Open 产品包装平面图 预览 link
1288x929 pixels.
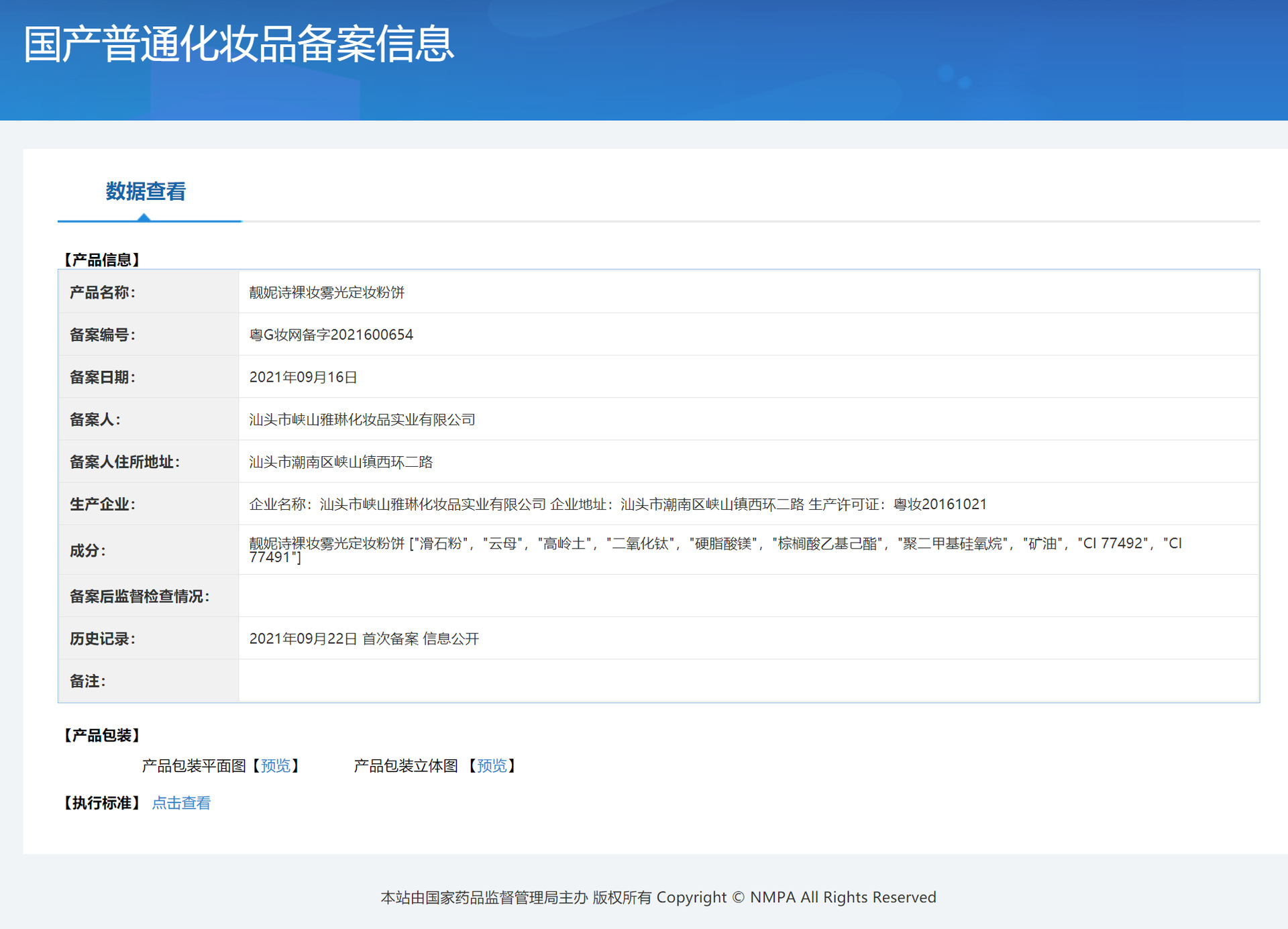(x=275, y=765)
